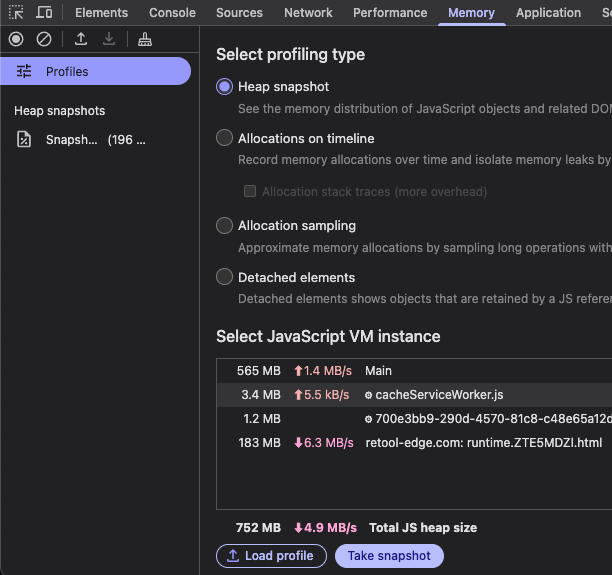Click the Load profile button

pyautogui.click(x=270, y=556)
